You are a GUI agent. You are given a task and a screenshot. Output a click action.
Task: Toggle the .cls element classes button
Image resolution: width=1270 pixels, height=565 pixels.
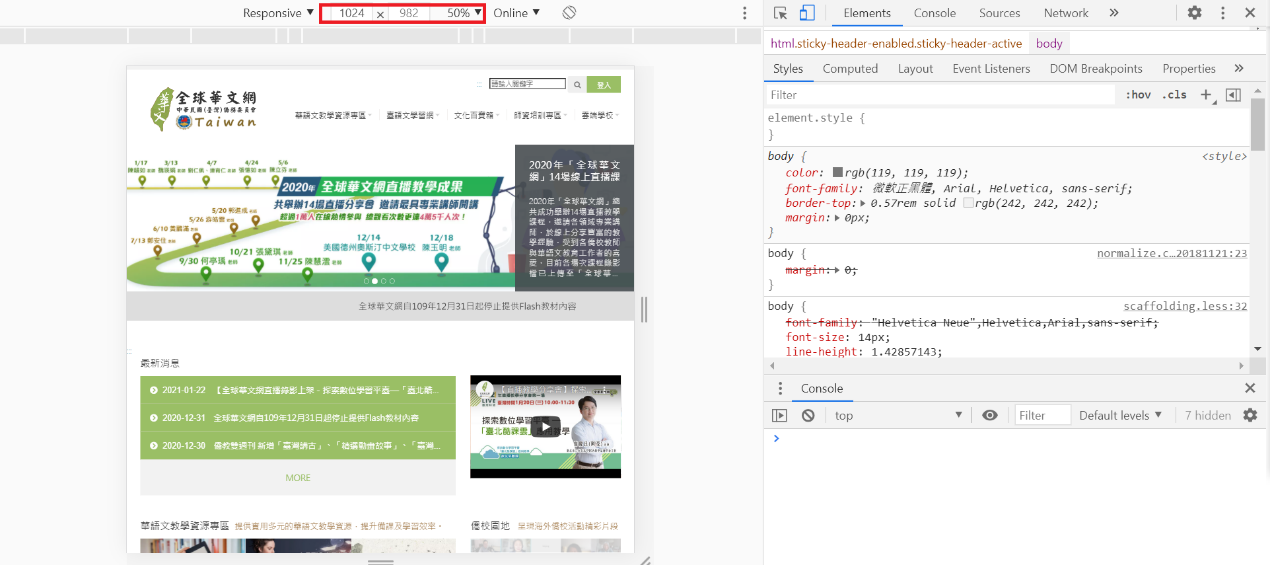(1175, 95)
